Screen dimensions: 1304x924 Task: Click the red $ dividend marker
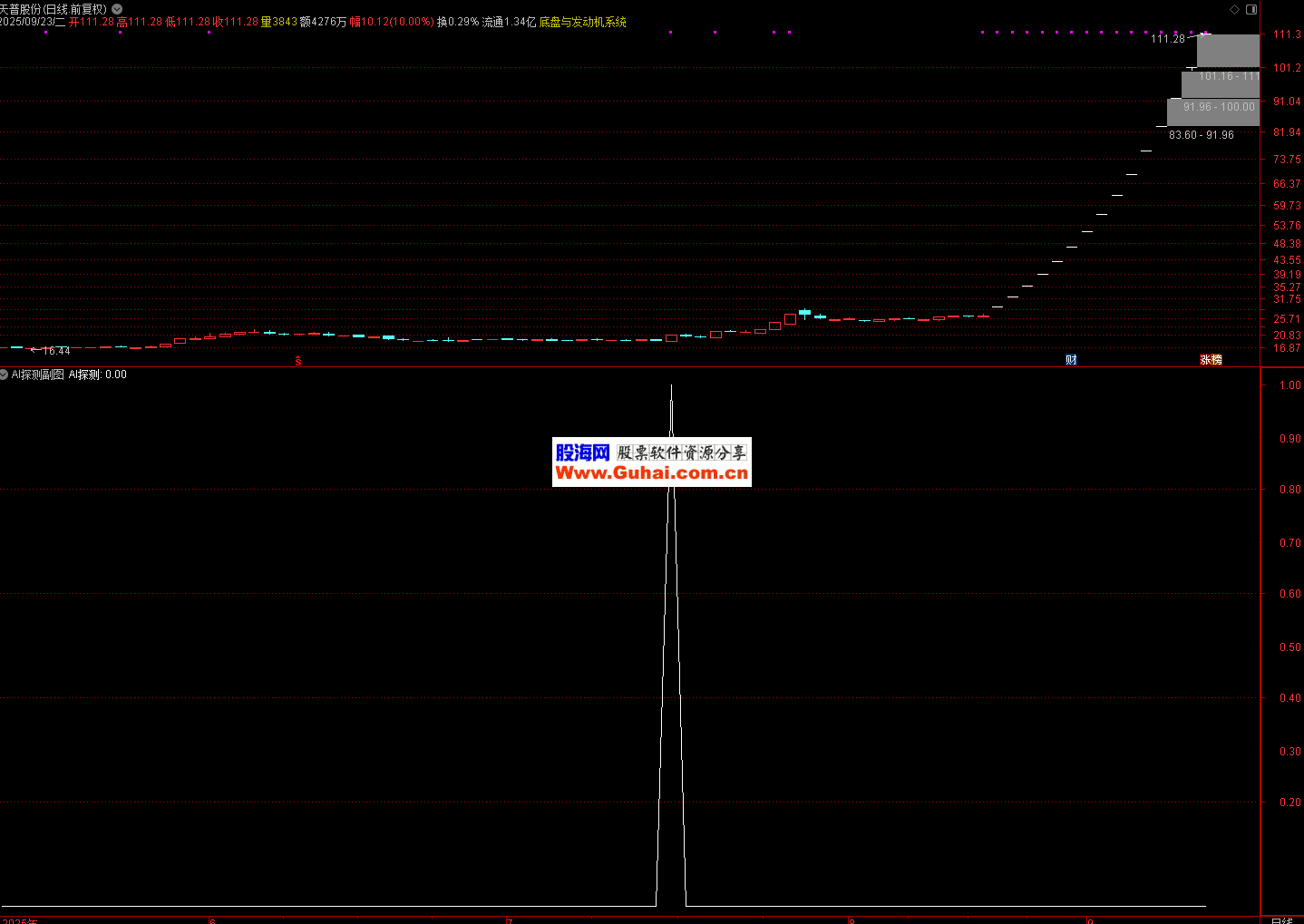pyautogui.click(x=297, y=361)
